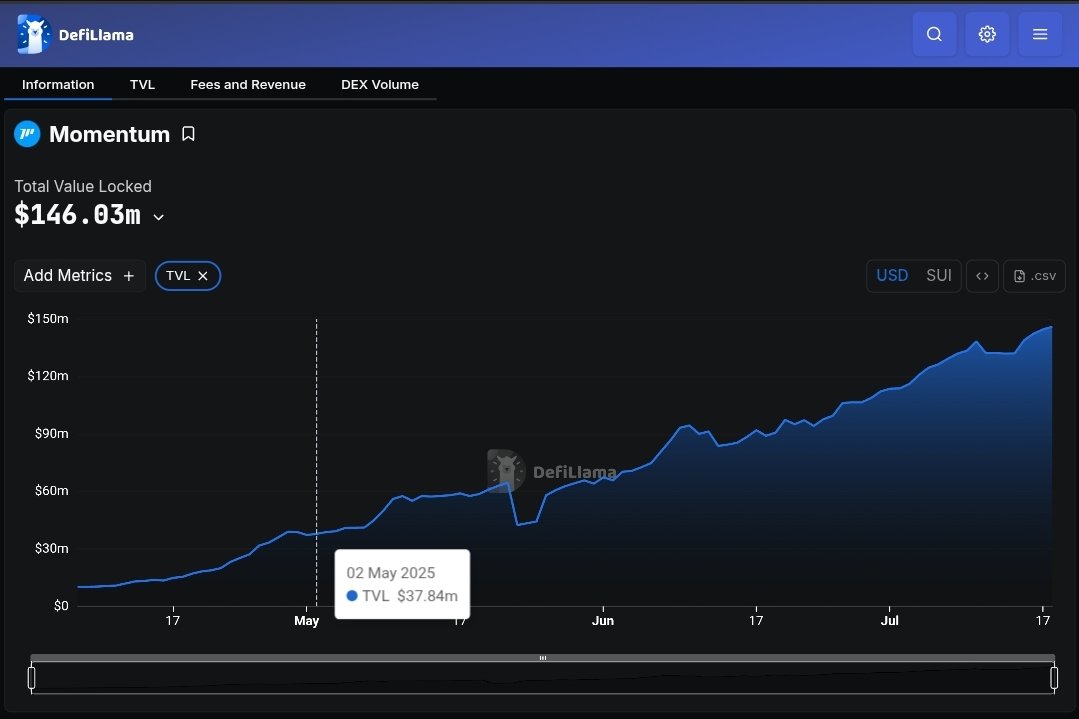Click the $150m axis label
Image resolution: width=1079 pixels, height=719 pixels.
(x=47, y=319)
